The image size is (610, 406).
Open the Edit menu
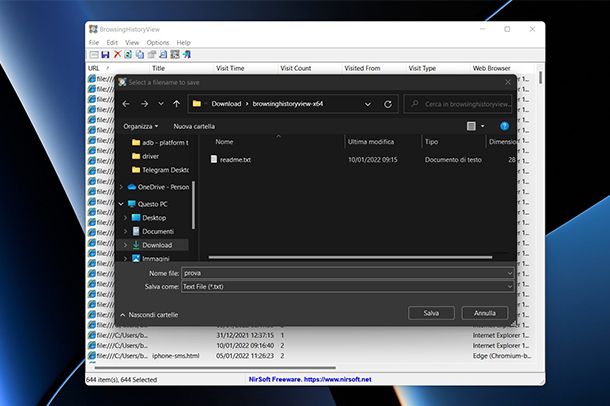coord(112,42)
